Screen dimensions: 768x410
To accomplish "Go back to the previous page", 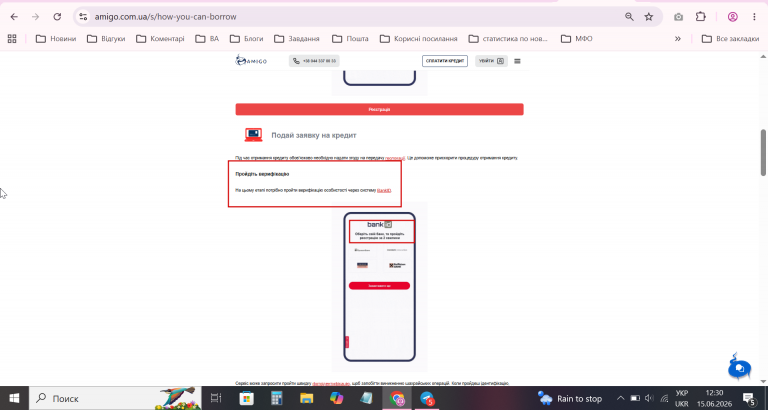I will coord(14,17).
